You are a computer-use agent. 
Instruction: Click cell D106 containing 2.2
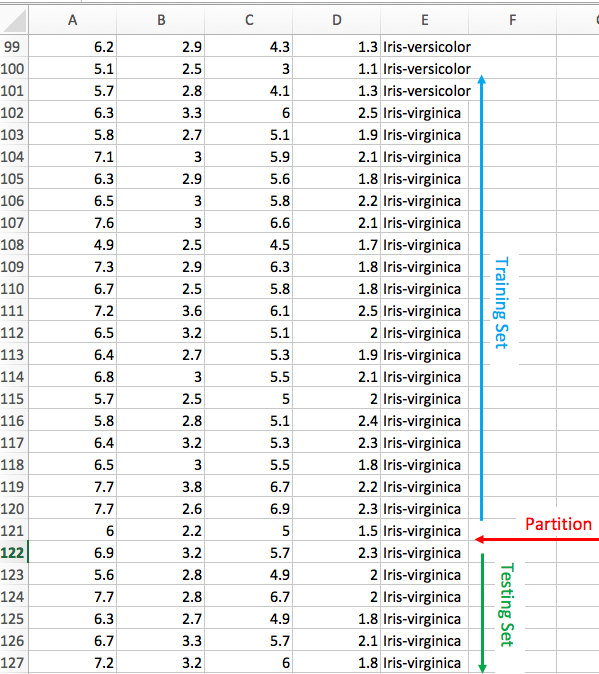click(336, 201)
